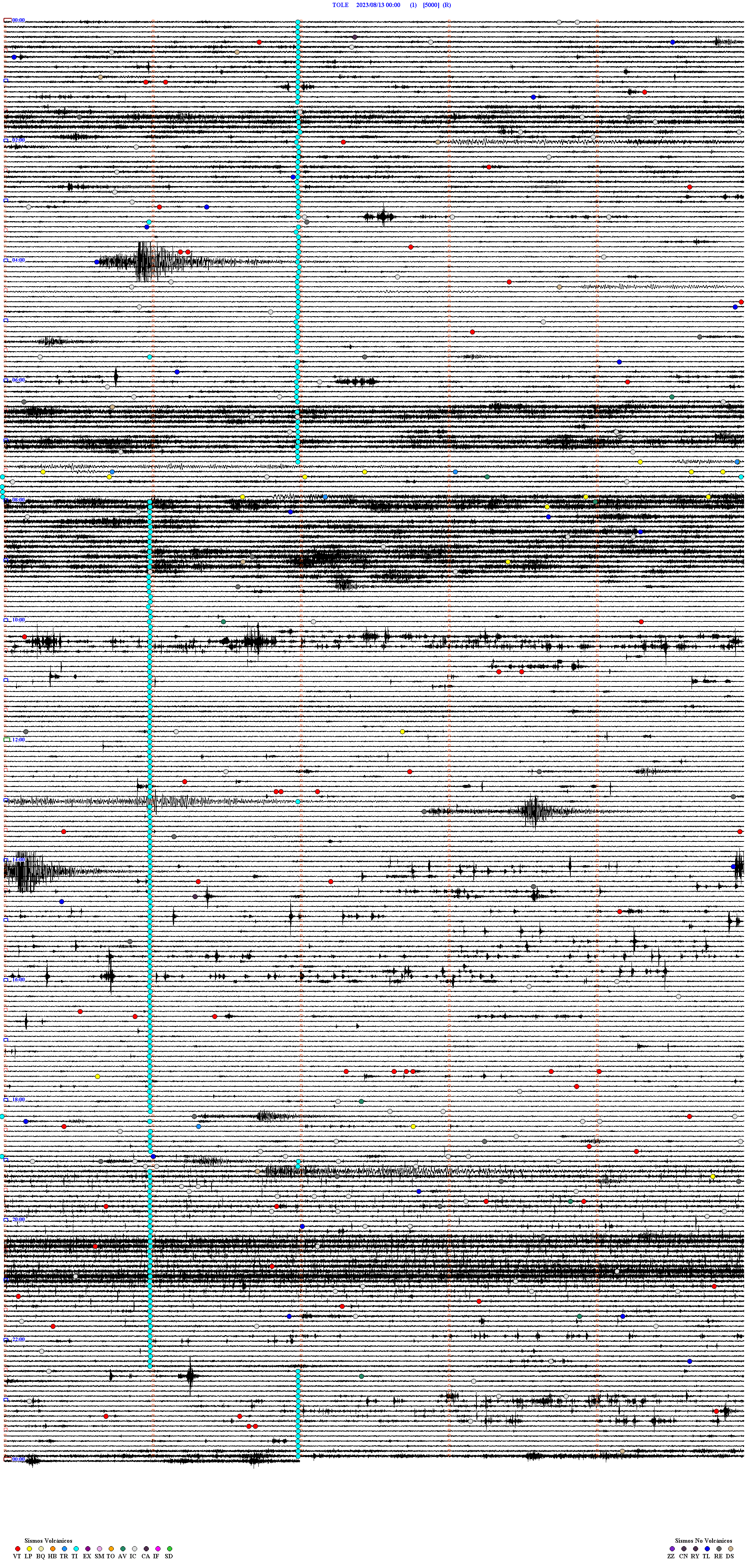
Task: Pick the light gray IC legend swatch
Action: (135, 1549)
